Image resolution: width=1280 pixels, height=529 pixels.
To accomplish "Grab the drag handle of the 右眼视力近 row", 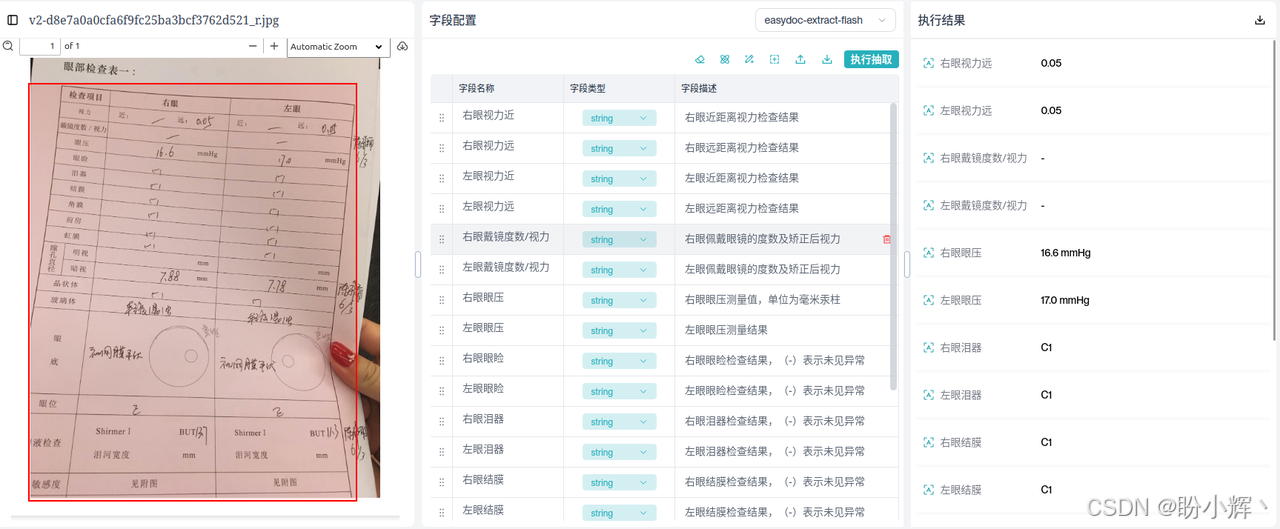I will tap(441, 118).
